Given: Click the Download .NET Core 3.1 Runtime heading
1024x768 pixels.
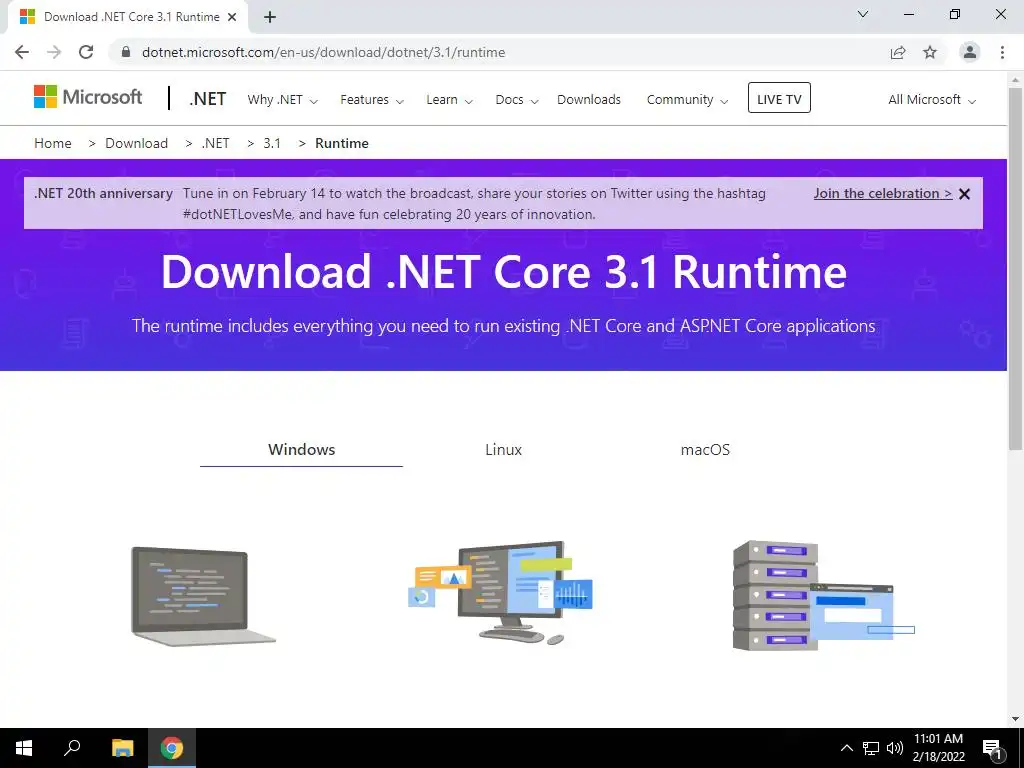Looking at the screenshot, I should pyautogui.click(x=504, y=271).
